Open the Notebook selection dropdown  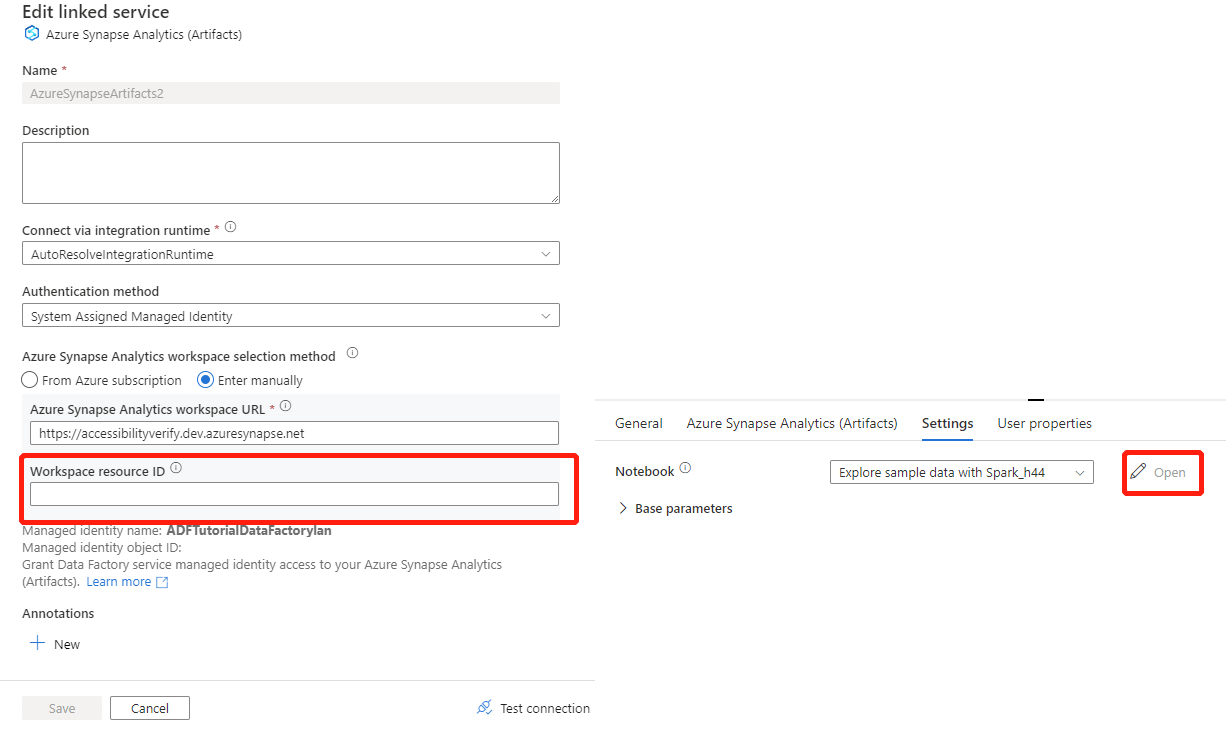pyautogui.click(x=962, y=472)
